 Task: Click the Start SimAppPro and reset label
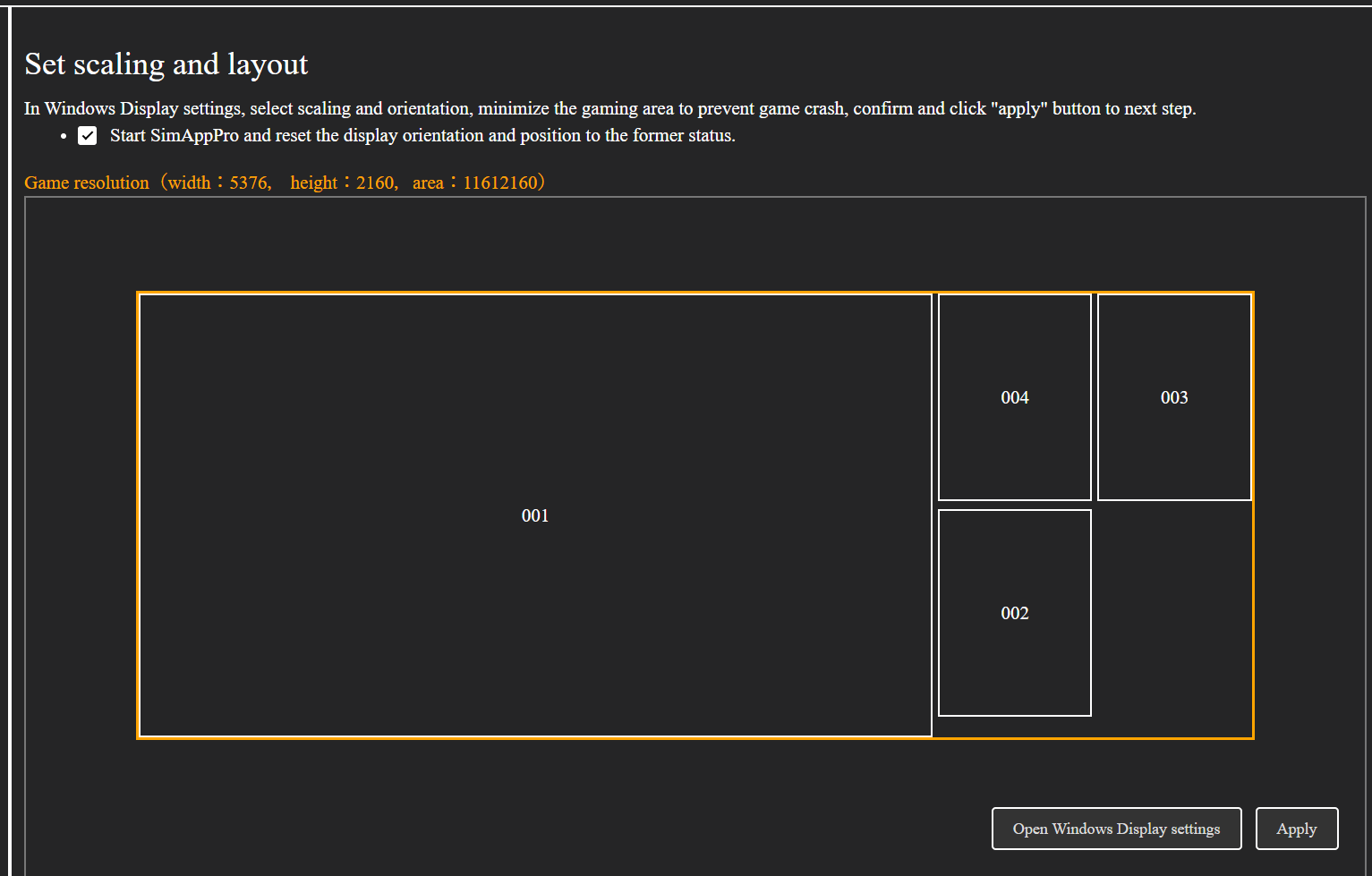coord(422,135)
